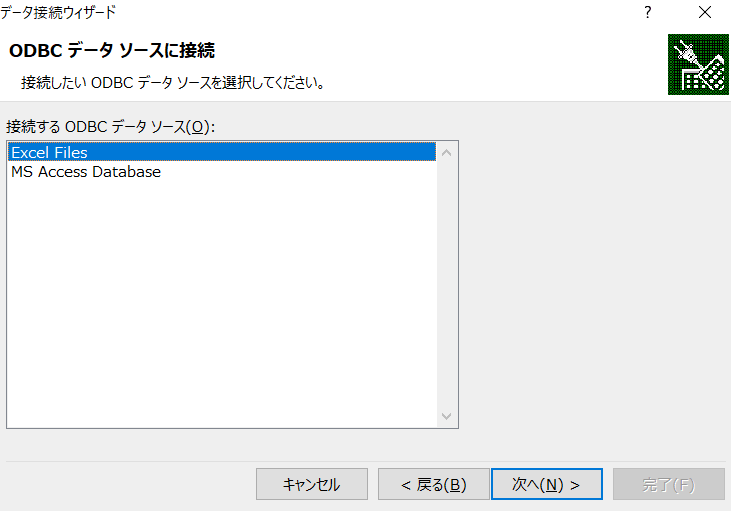
Task: Go back with the 戻る(B) button
Action: 433,485
